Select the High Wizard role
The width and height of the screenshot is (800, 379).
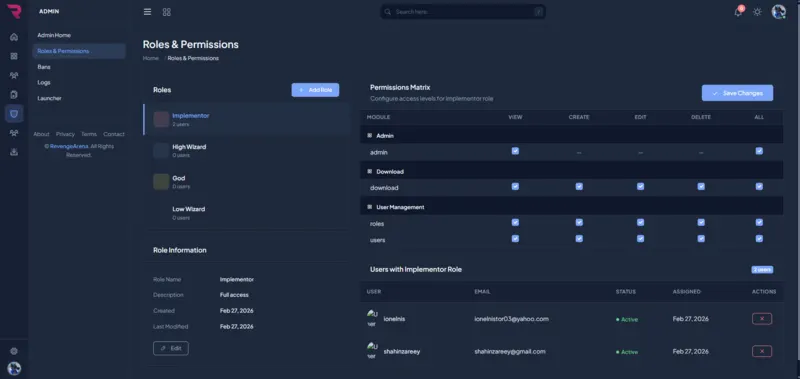point(247,150)
